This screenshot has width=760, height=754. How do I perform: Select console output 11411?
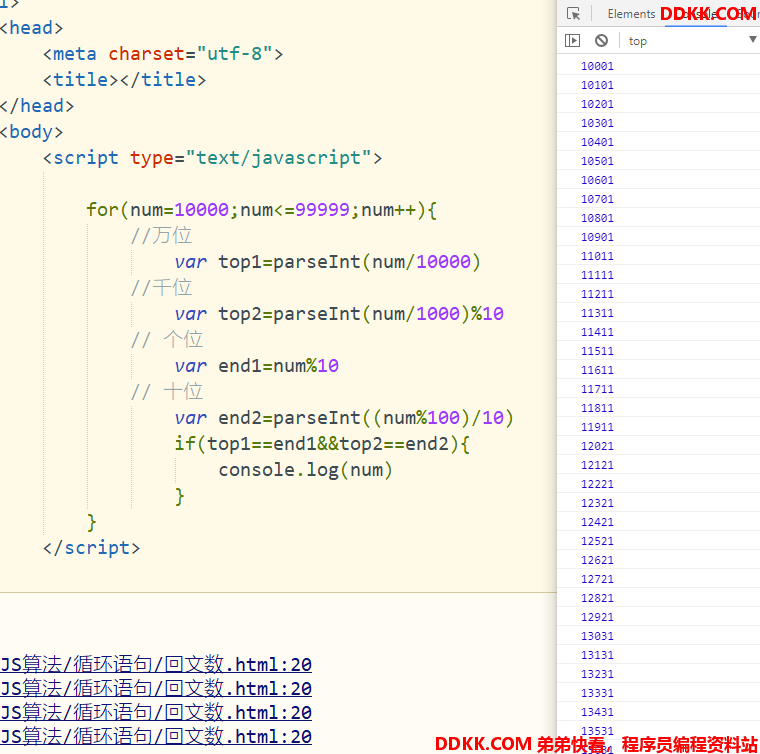pos(597,332)
